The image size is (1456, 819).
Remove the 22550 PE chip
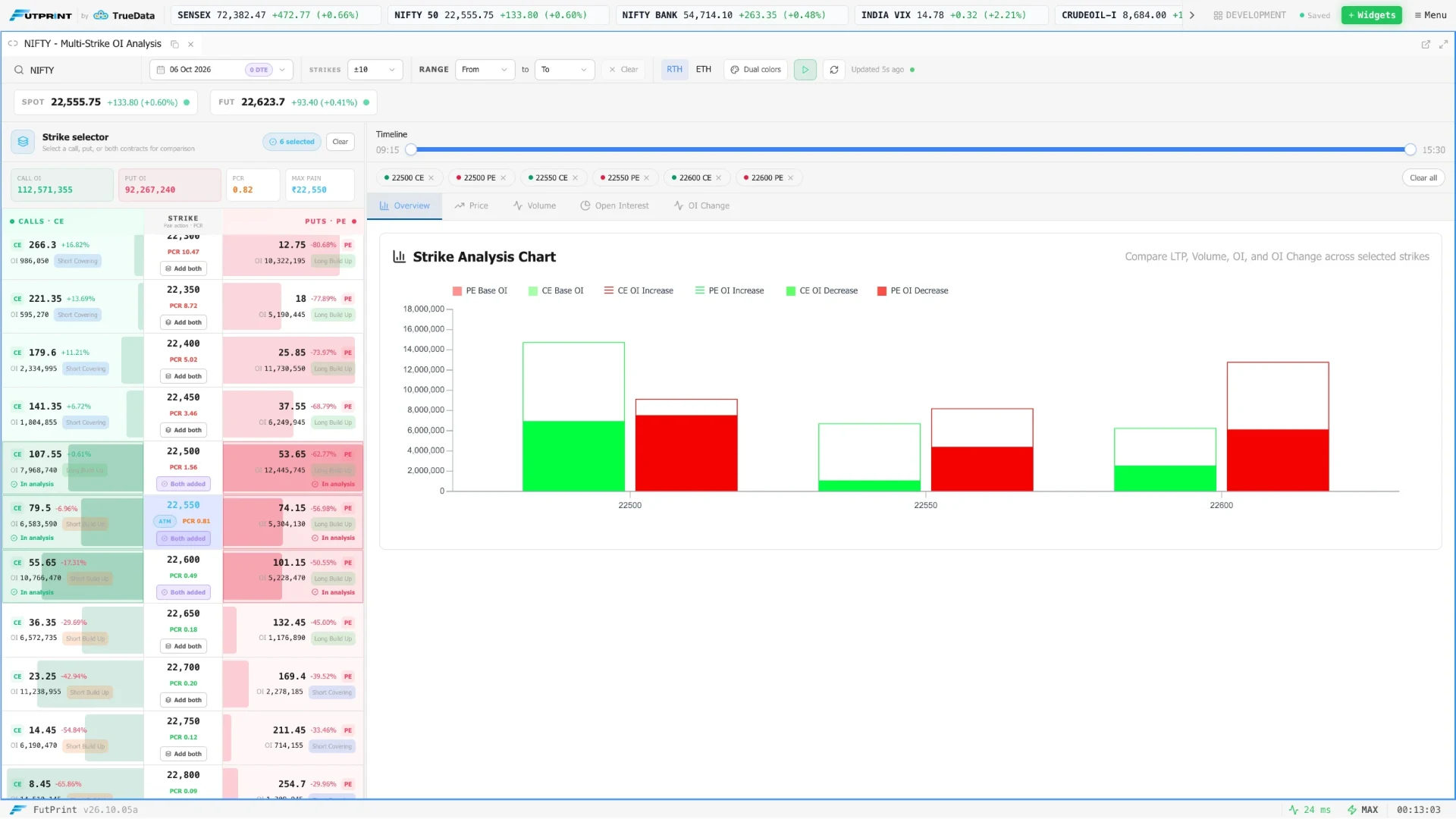[x=647, y=178]
